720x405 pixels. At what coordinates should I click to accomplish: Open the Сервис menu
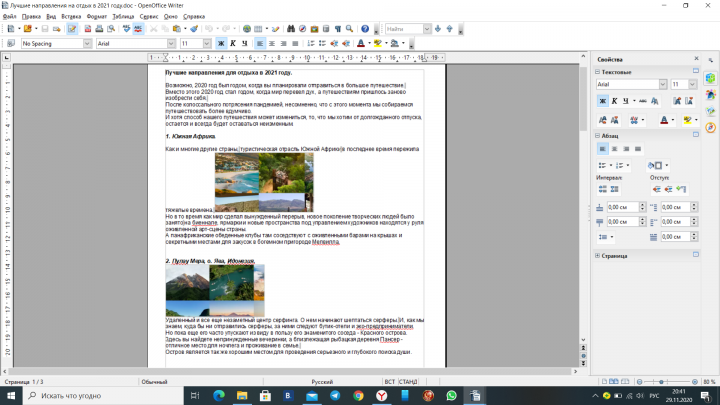pos(149,17)
